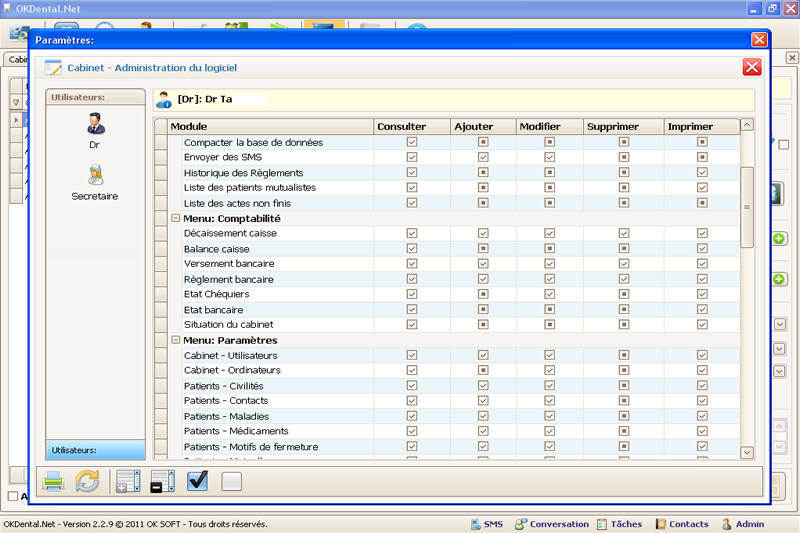This screenshot has width=800, height=533.
Task: Click the collapse-all rows icon
Action: pos(163,481)
